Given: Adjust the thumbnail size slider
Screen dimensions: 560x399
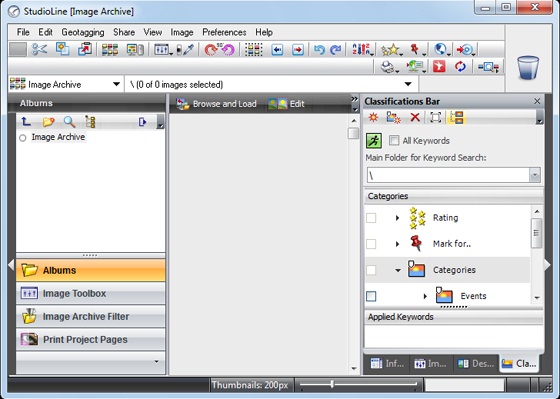Looking at the screenshot, I should tap(332, 384).
